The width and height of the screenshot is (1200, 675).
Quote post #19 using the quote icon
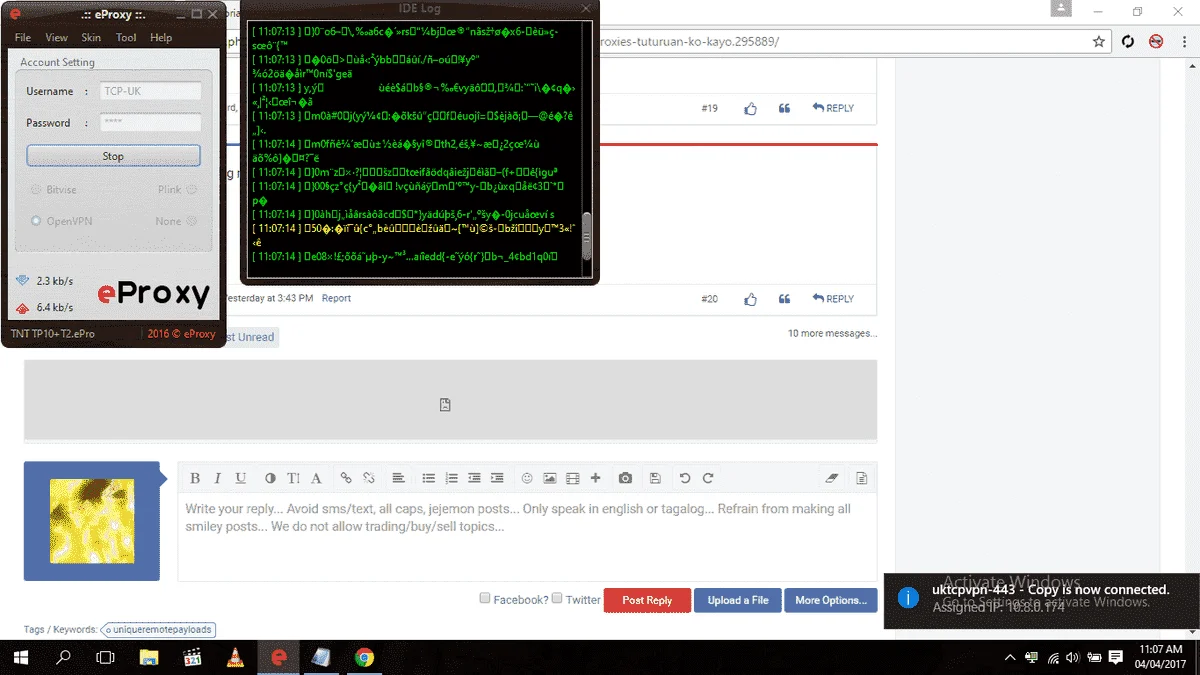[784, 108]
